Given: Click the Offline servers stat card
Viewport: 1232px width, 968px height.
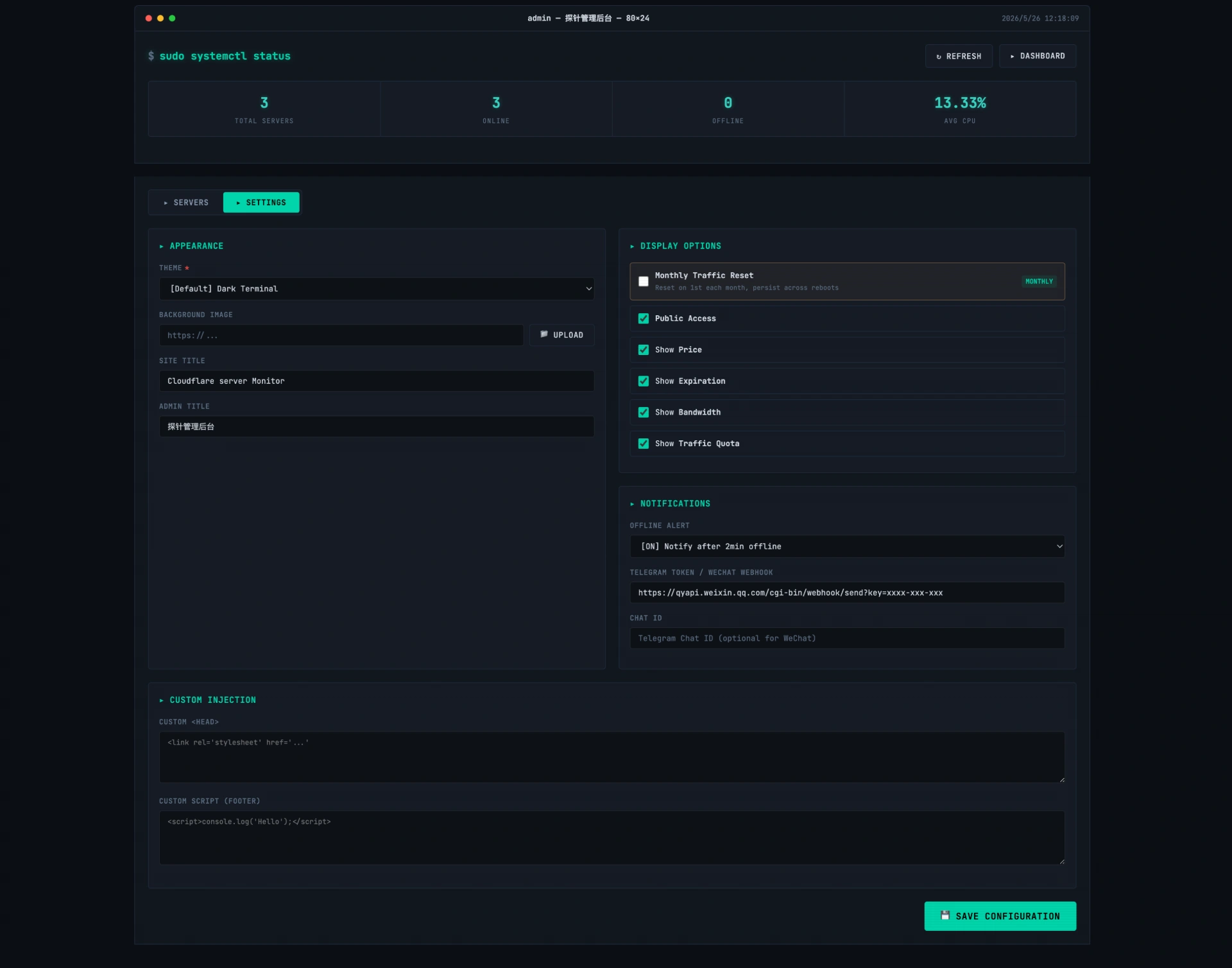Looking at the screenshot, I should click(x=728, y=109).
